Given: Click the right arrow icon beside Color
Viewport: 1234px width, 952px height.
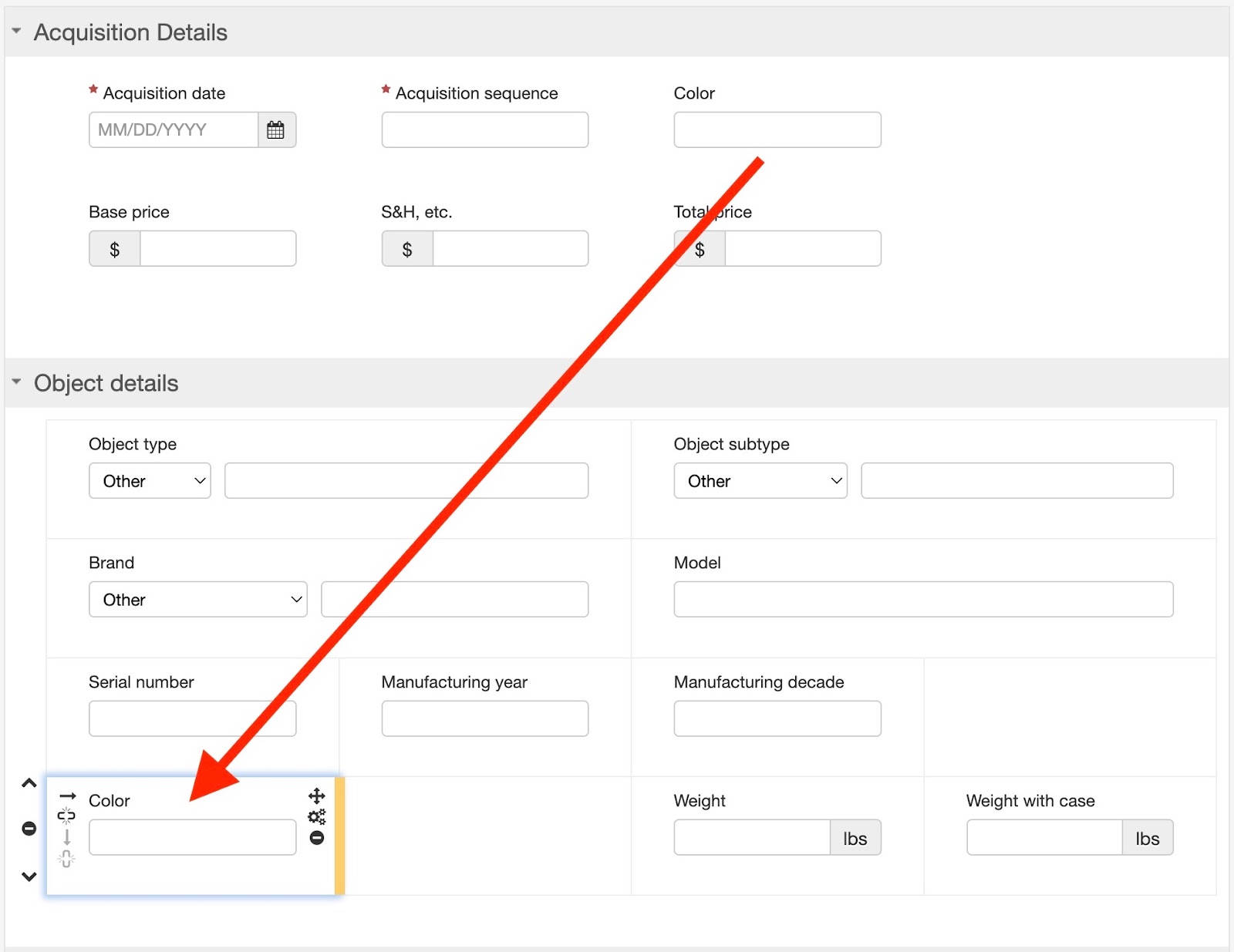Looking at the screenshot, I should 68,796.
